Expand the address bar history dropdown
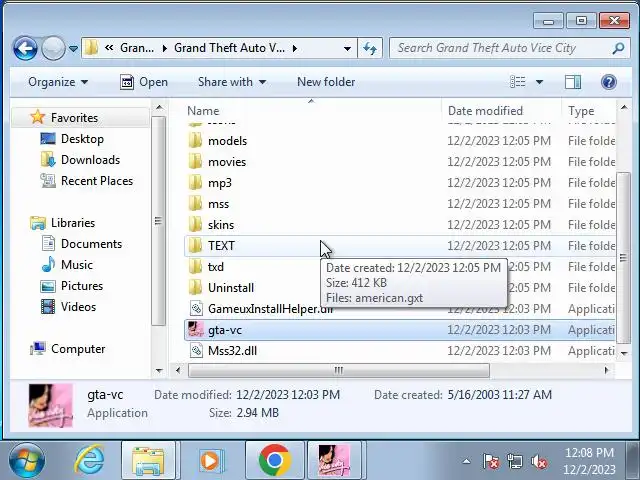 [347, 49]
